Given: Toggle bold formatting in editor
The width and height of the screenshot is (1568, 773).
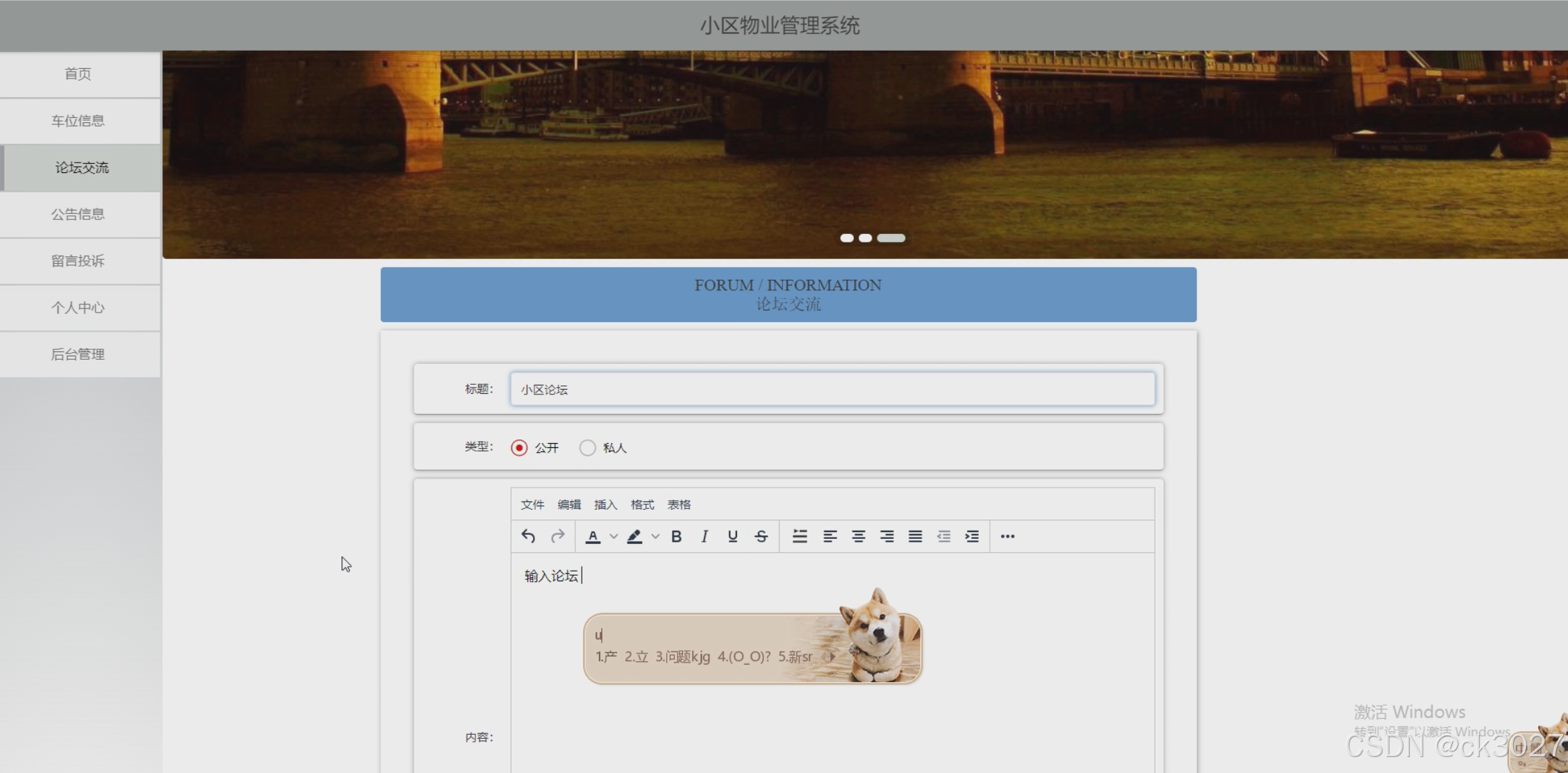Looking at the screenshot, I should 676,536.
